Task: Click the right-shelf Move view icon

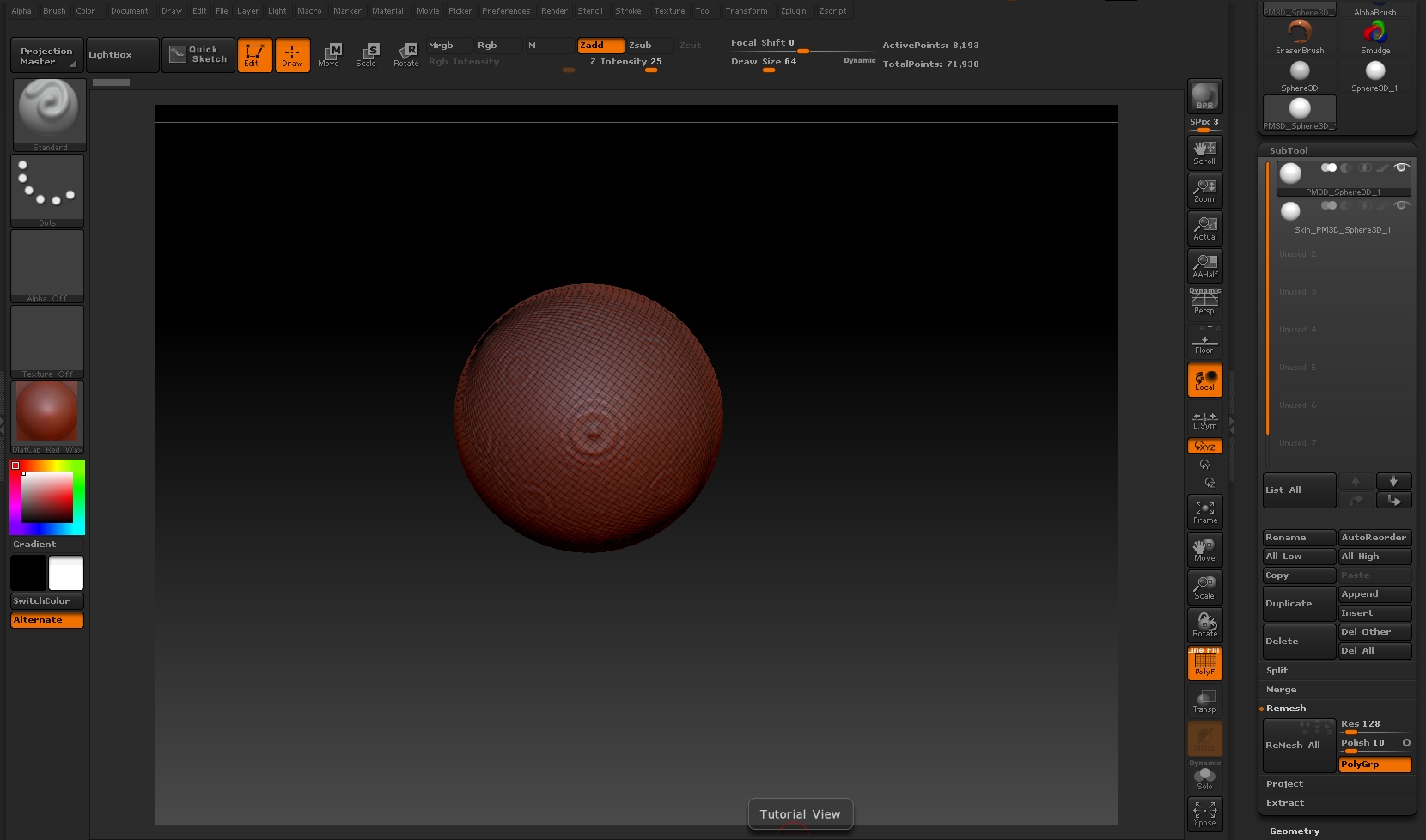Action: [x=1204, y=550]
